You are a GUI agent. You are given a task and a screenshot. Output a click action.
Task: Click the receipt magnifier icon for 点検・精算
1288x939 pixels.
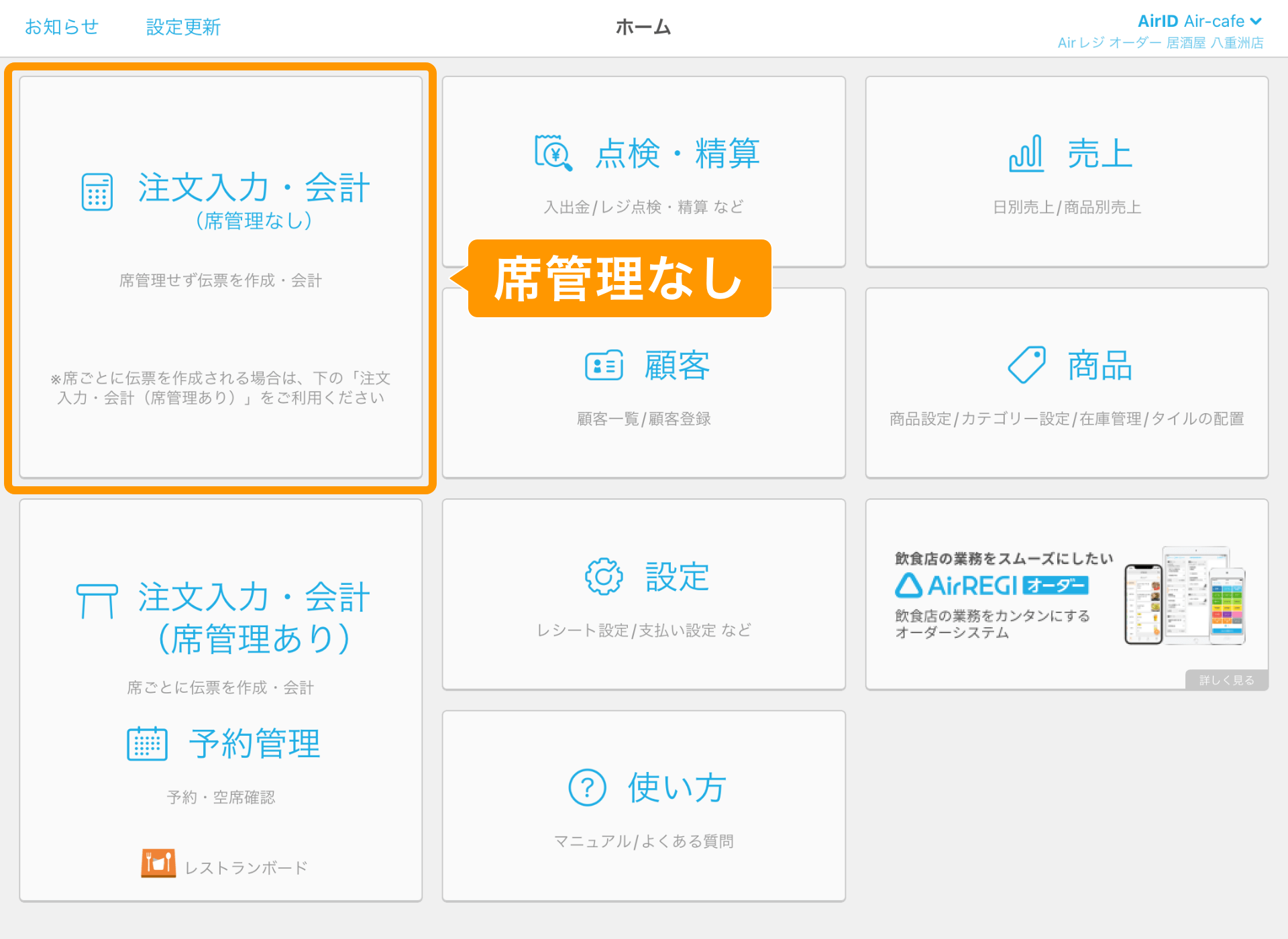(x=553, y=153)
